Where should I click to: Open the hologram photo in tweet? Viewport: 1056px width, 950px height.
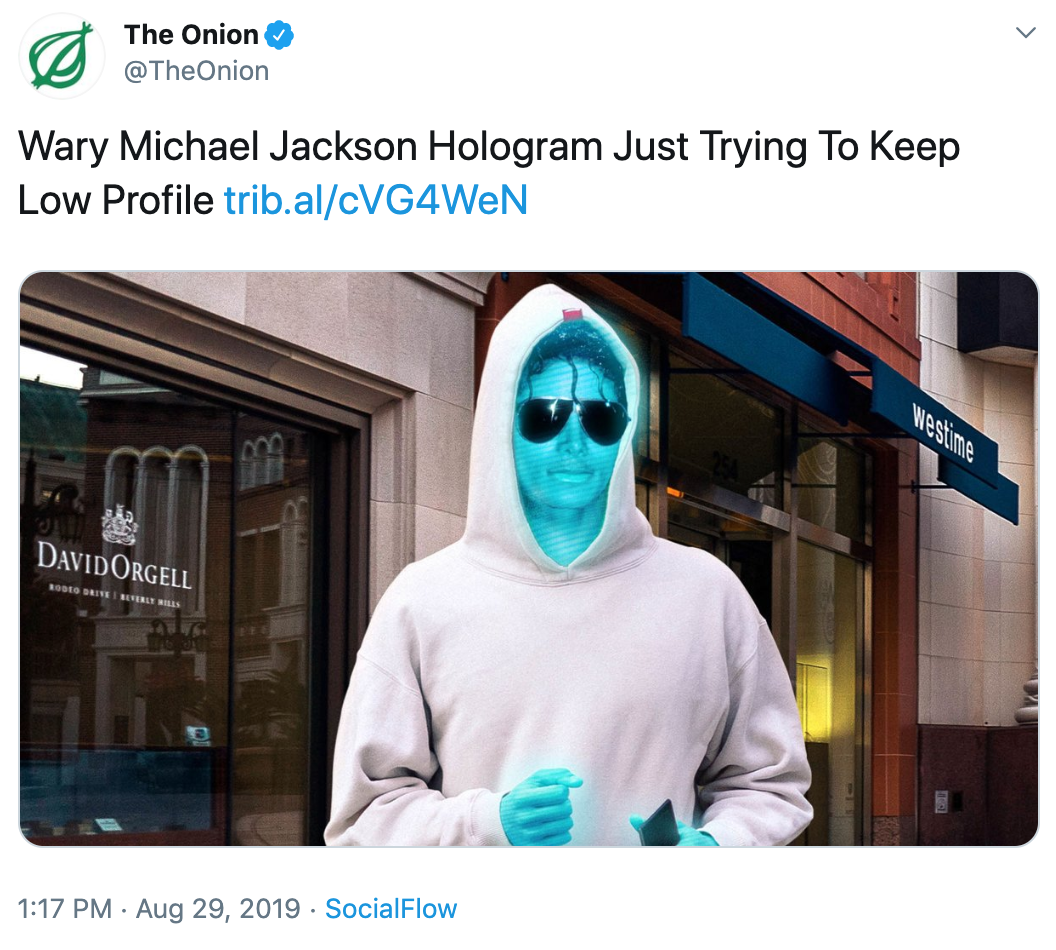pyautogui.click(x=529, y=559)
